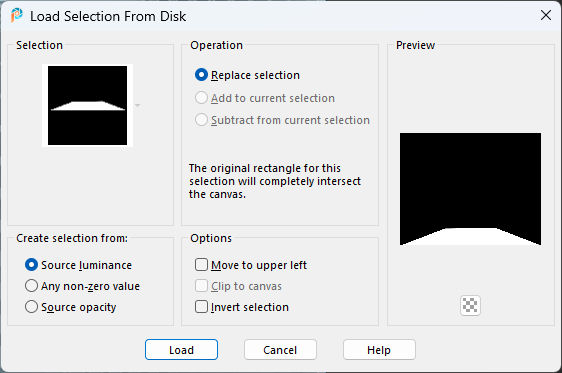
Task: Click the Move to upper left label
Action: coord(259,265)
